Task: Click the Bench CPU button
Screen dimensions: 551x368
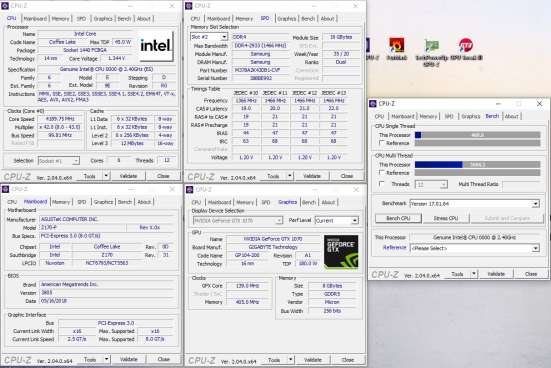Action: coord(398,218)
